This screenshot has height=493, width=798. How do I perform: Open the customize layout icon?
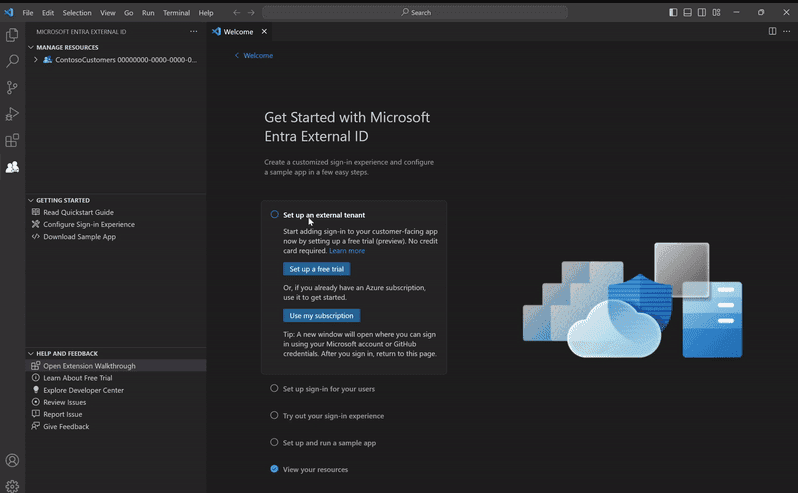pos(717,13)
